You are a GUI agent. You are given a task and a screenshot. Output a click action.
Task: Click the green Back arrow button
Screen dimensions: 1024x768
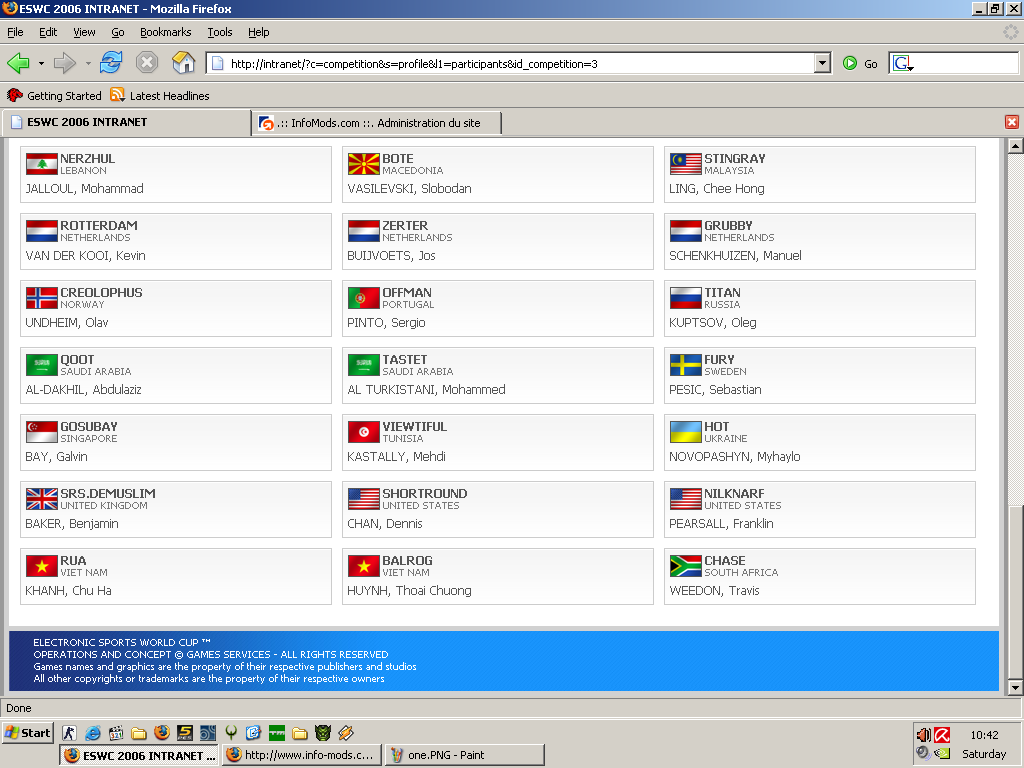point(18,63)
